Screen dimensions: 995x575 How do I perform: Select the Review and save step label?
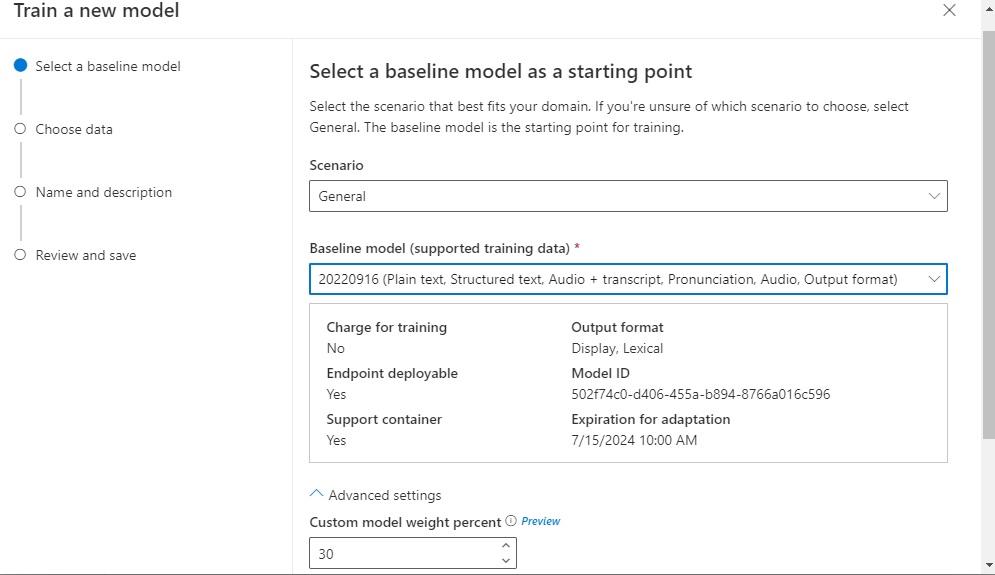pos(86,255)
